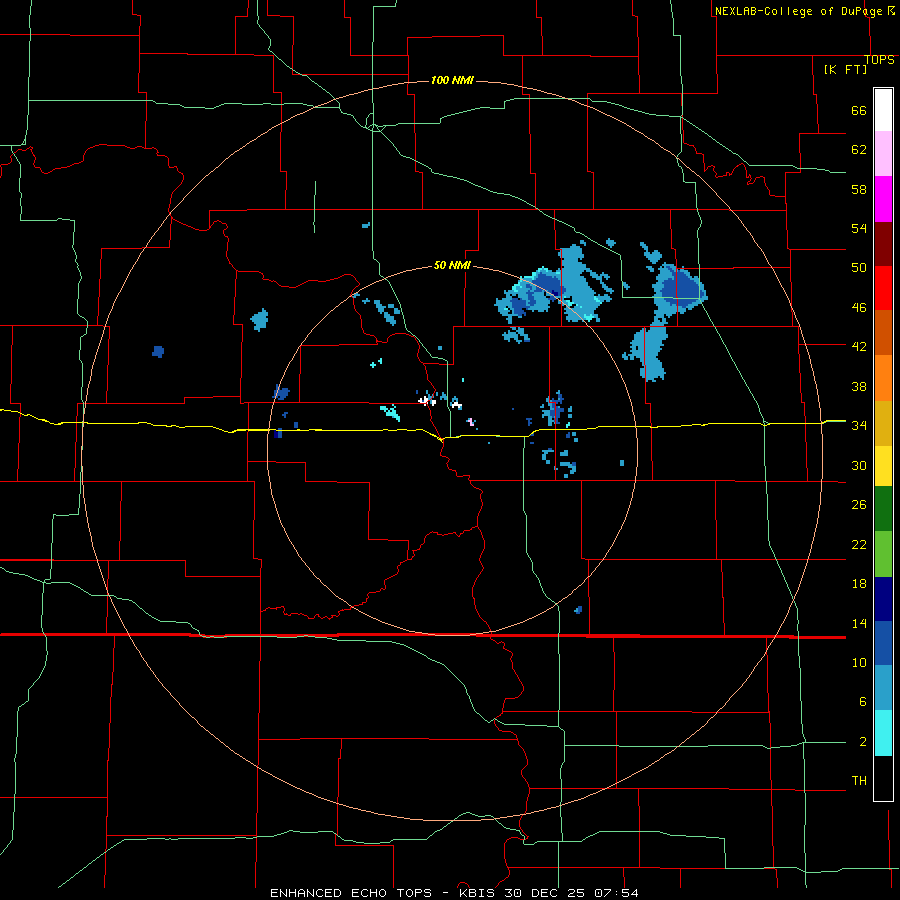Click the 14 legend value
The width and height of the screenshot is (900, 900).
pyautogui.click(x=859, y=623)
